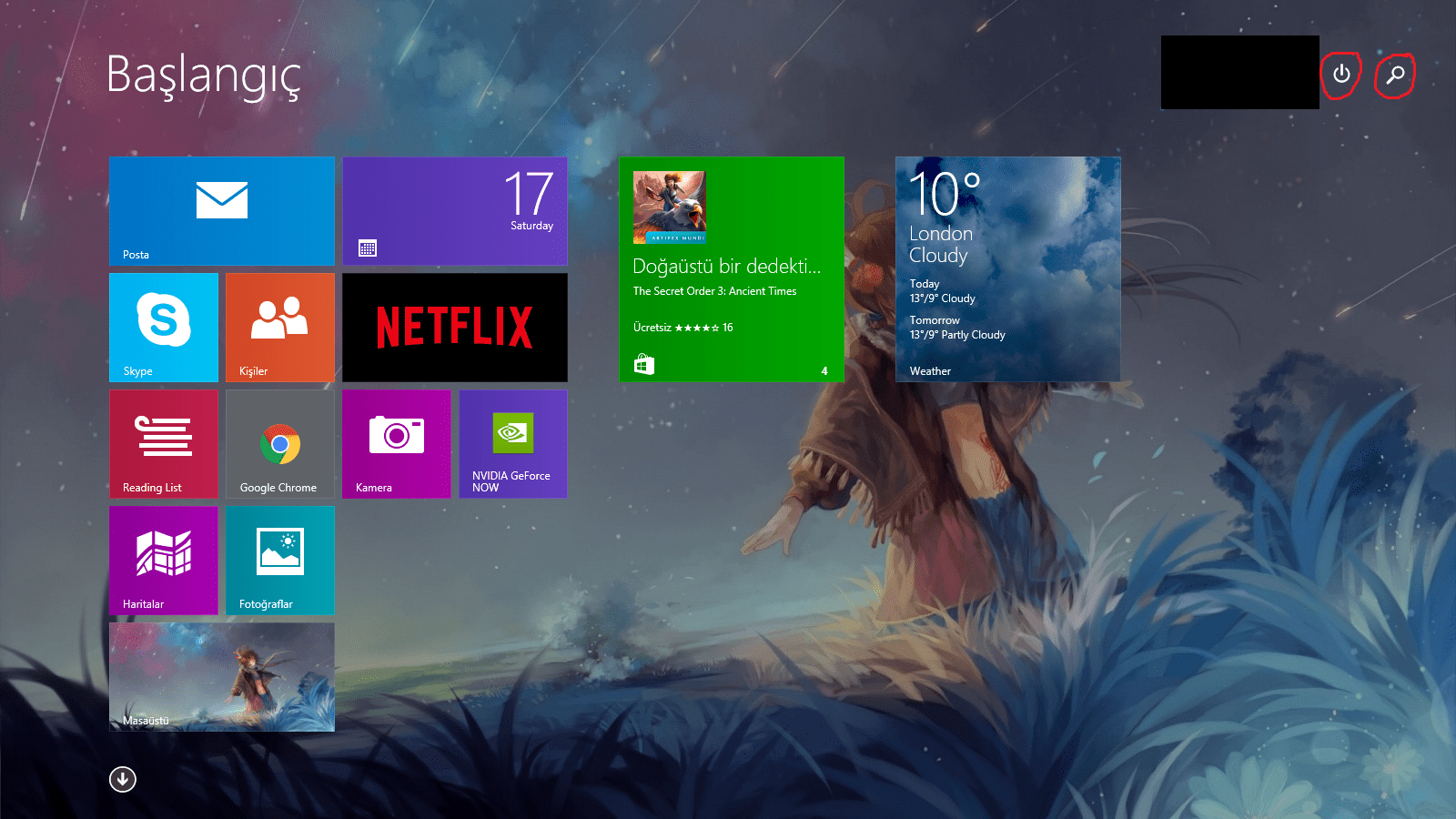1456x819 pixels.
Task: Show all apps with the down arrow
Action: (x=123, y=779)
